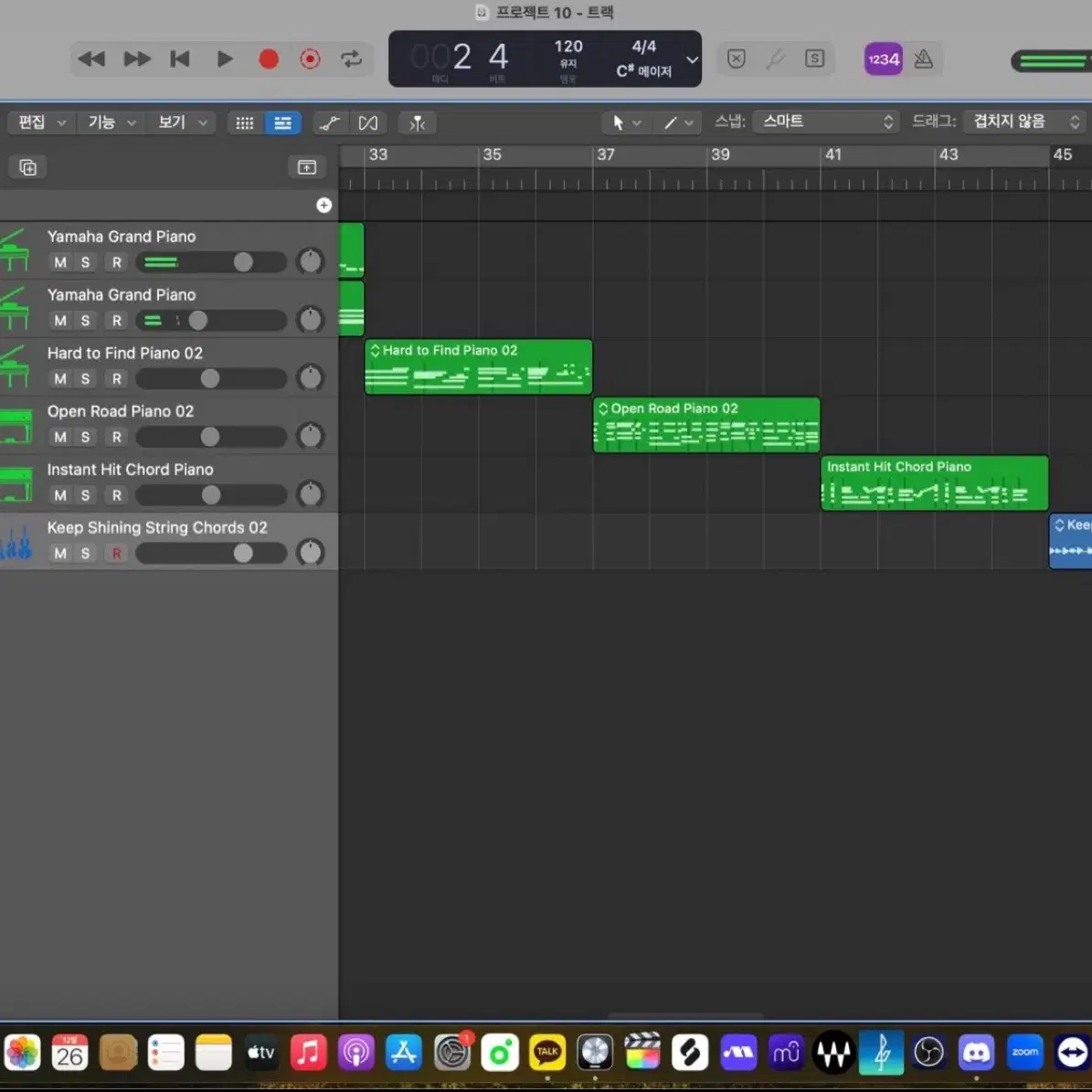Record-enable the Instant Hit Chord Piano track
This screenshot has height=1092, width=1092.
click(x=116, y=495)
